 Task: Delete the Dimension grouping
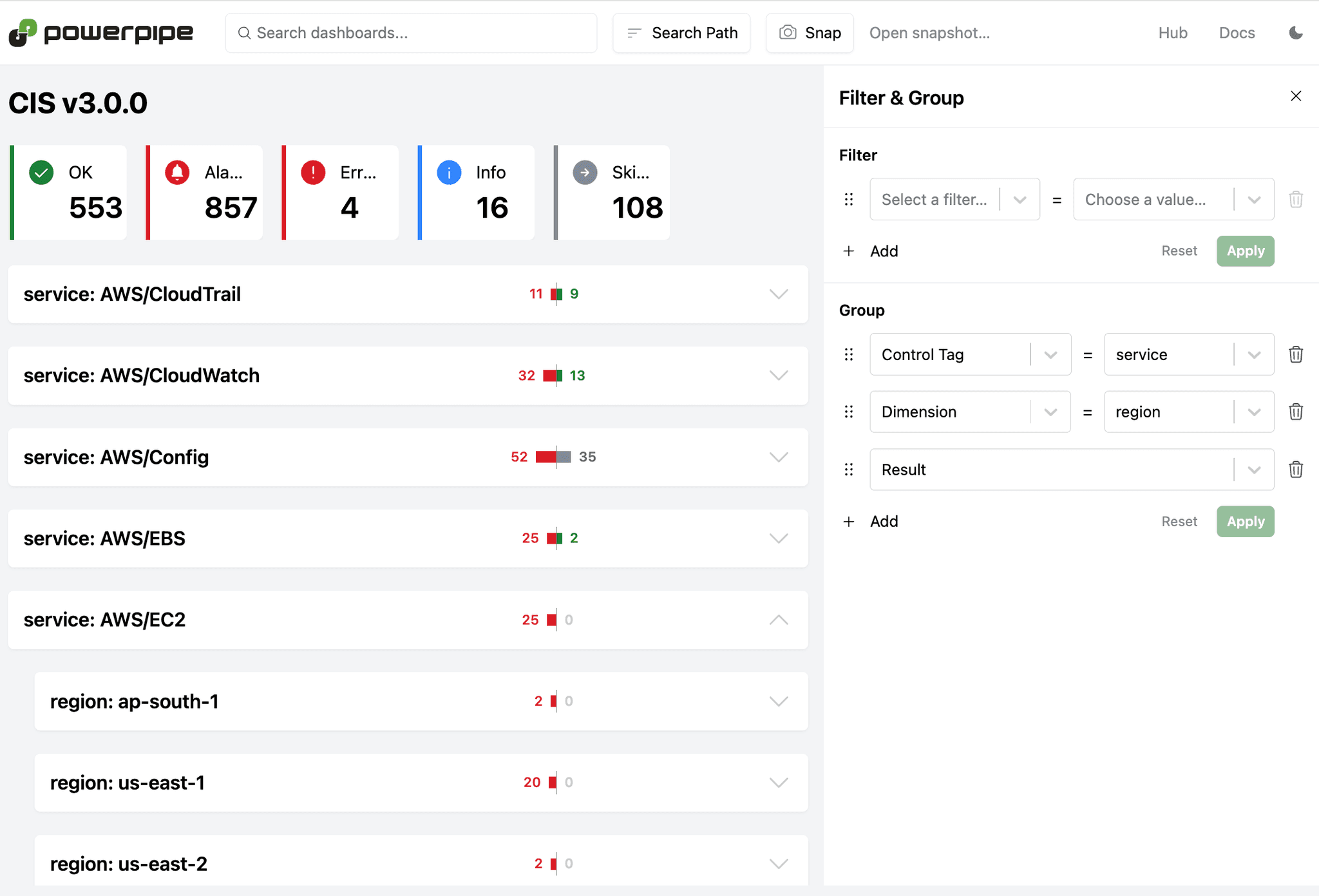1296,412
